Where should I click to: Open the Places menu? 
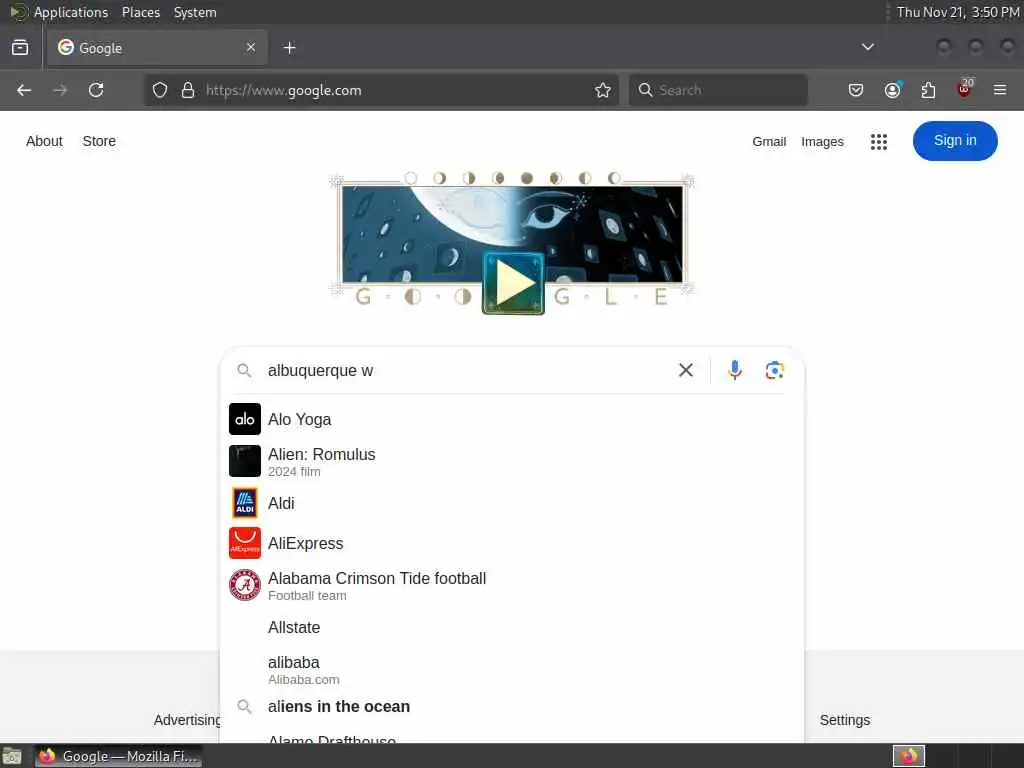(140, 12)
